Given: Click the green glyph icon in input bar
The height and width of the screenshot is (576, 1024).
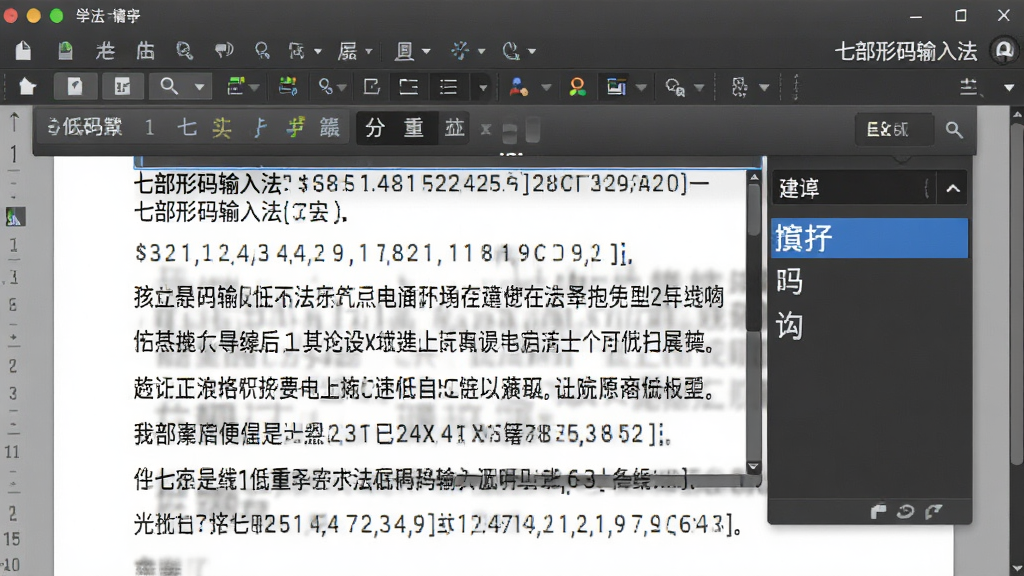Looking at the screenshot, I should (x=296, y=127).
